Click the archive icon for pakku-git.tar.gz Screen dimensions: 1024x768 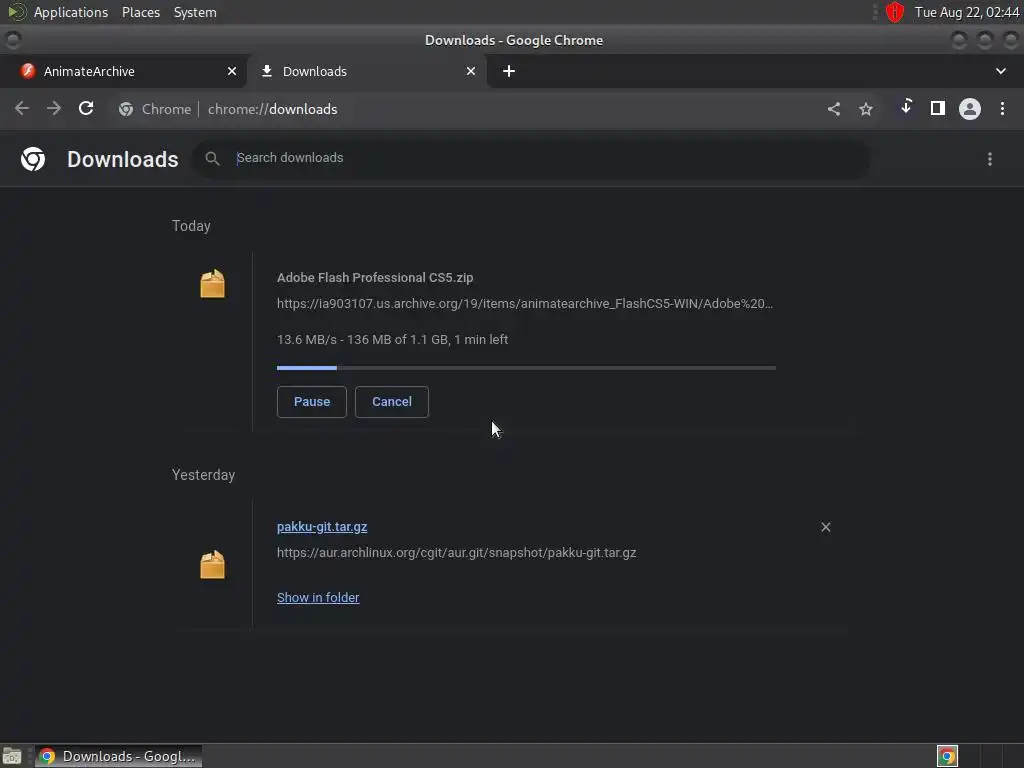click(212, 565)
